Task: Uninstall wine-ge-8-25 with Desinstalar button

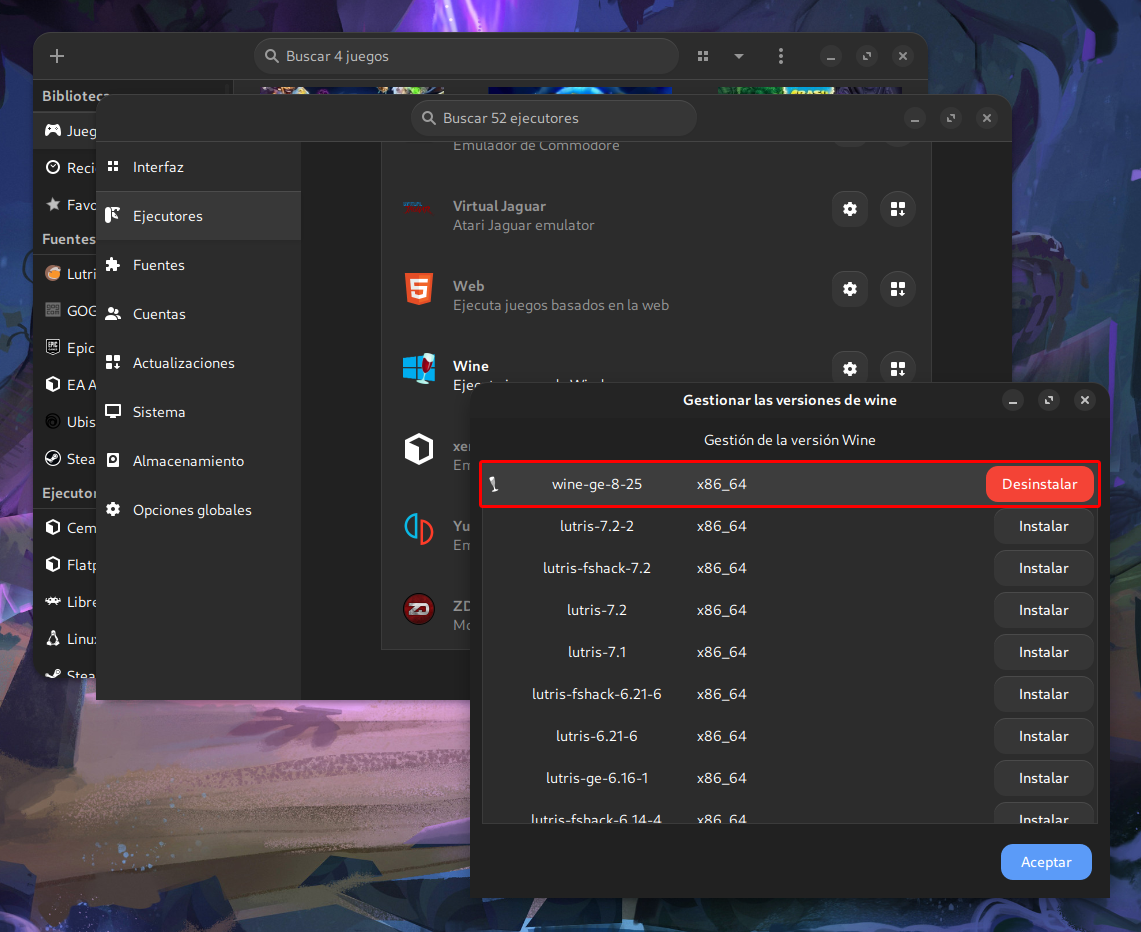Action: tap(1039, 485)
